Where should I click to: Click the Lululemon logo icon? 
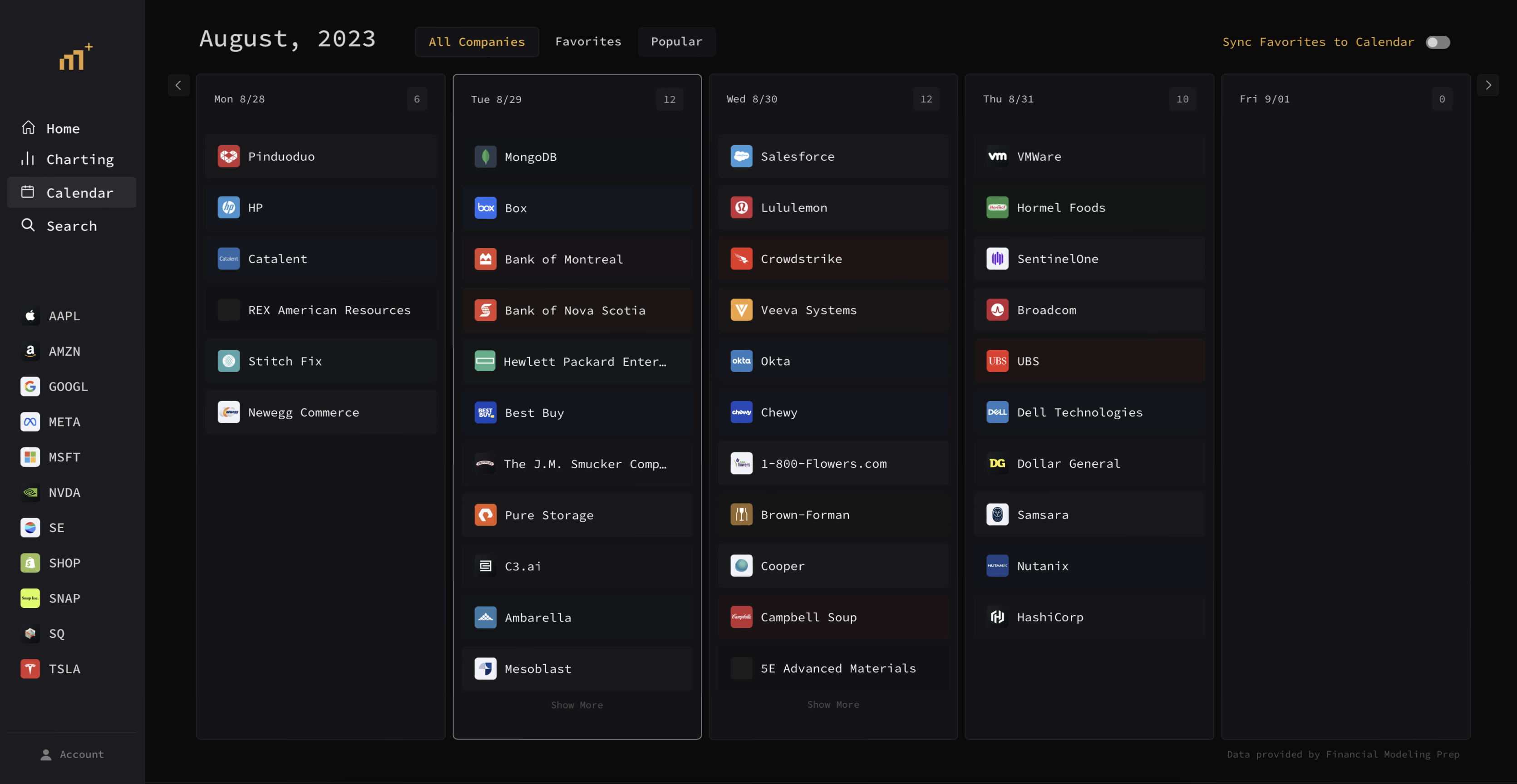(x=741, y=208)
